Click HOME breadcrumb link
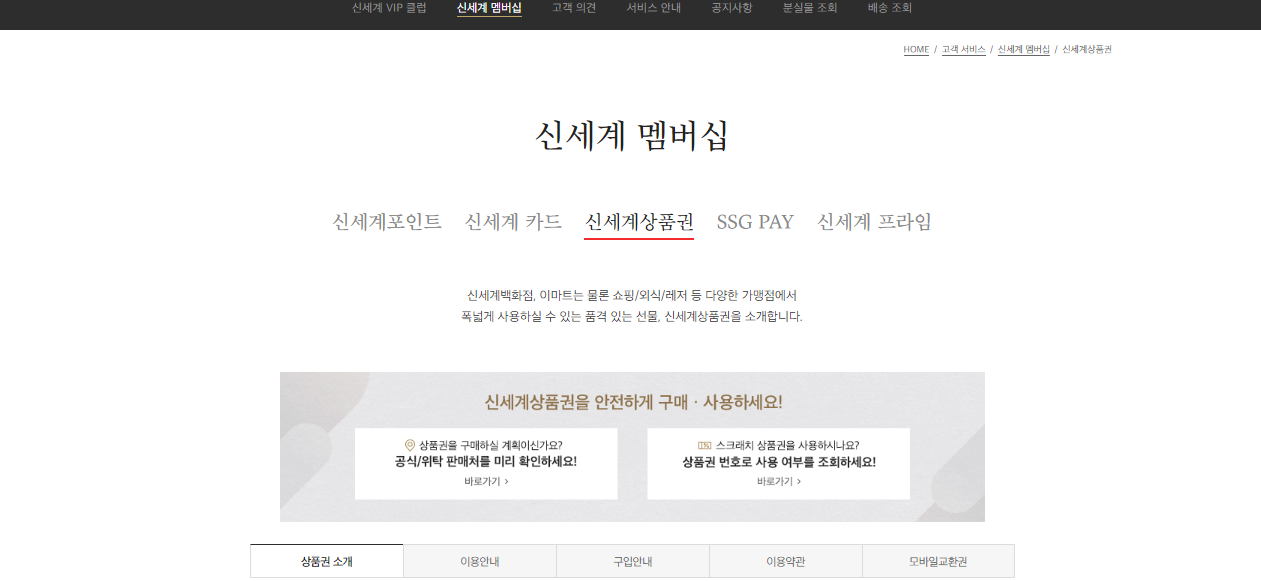The image size is (1261, 581). coord(916,49)
